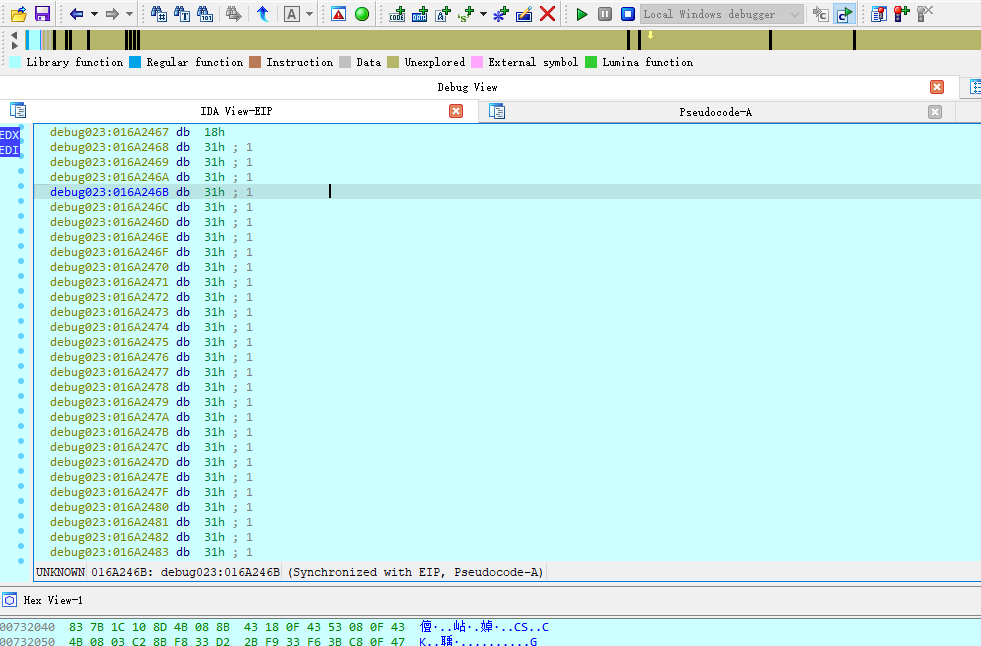Search byte sequence binoculars icon with 101
Viewport: 981px width, 646px height.
click(205, 14)
